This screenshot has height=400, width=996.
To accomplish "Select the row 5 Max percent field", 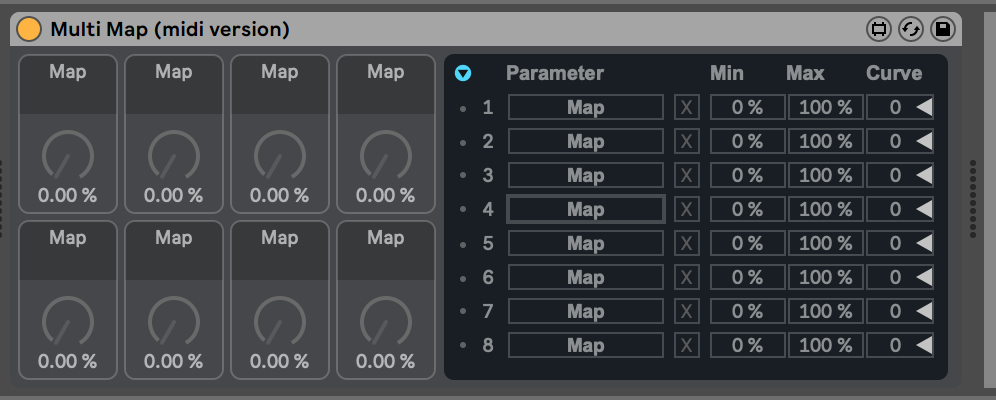I will (x=825, y=244).
